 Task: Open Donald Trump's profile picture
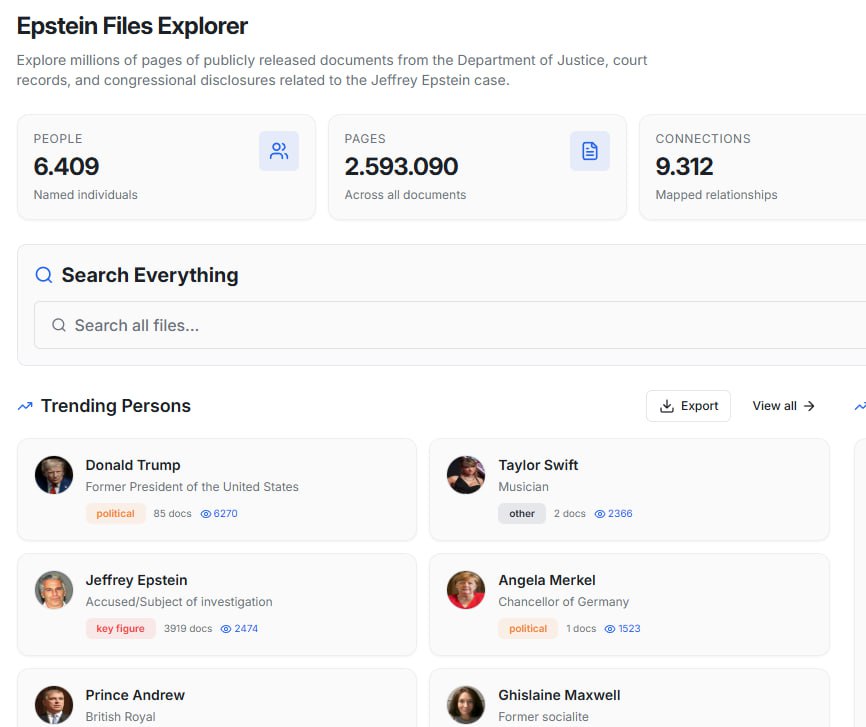pos(54,475)
